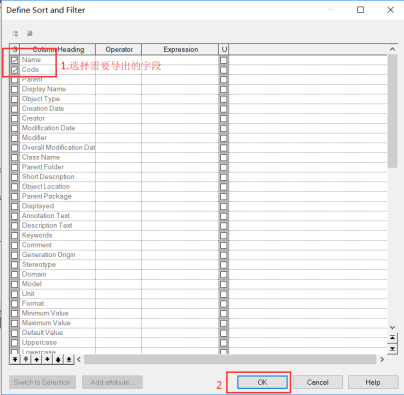The image size is (404, 395).
Task: Select the 'Annotation Text' row label
Action: click(46, 216)
